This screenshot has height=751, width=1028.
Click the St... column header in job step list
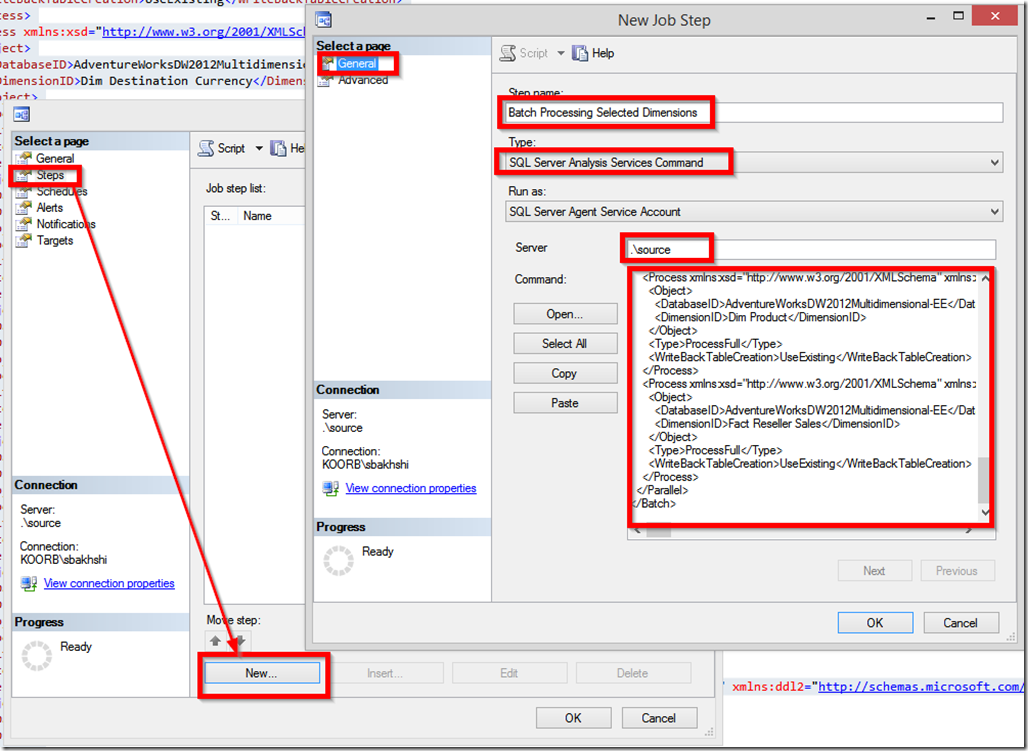[220, 216]
